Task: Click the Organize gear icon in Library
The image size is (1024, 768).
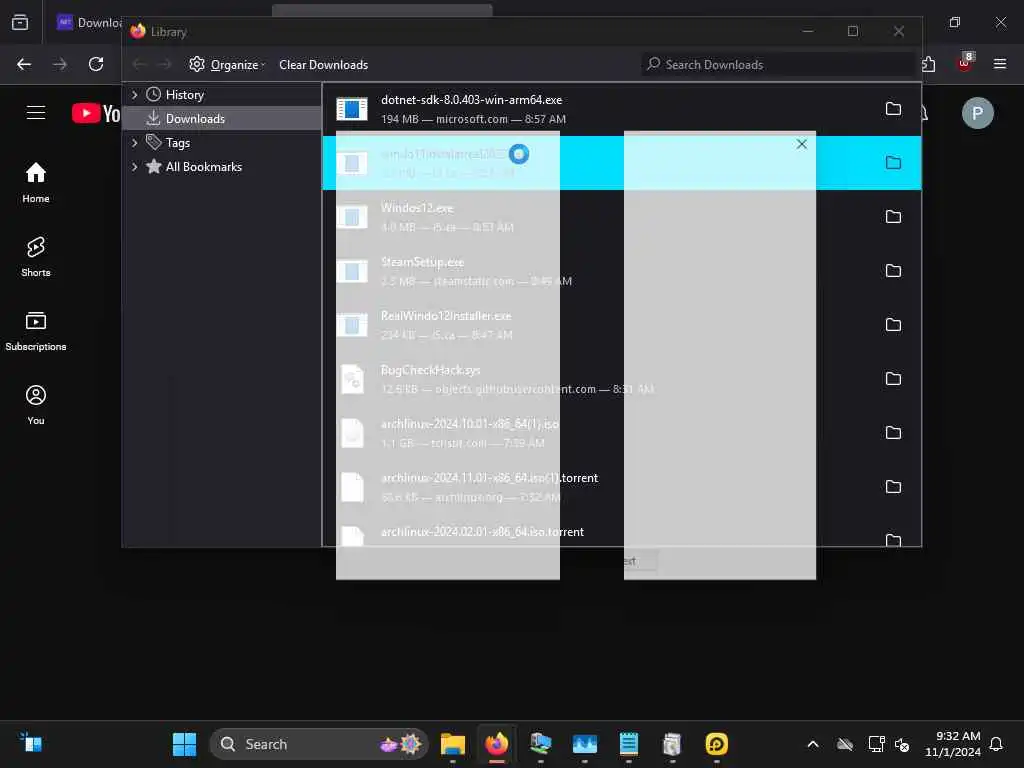Action: point(197,64)
